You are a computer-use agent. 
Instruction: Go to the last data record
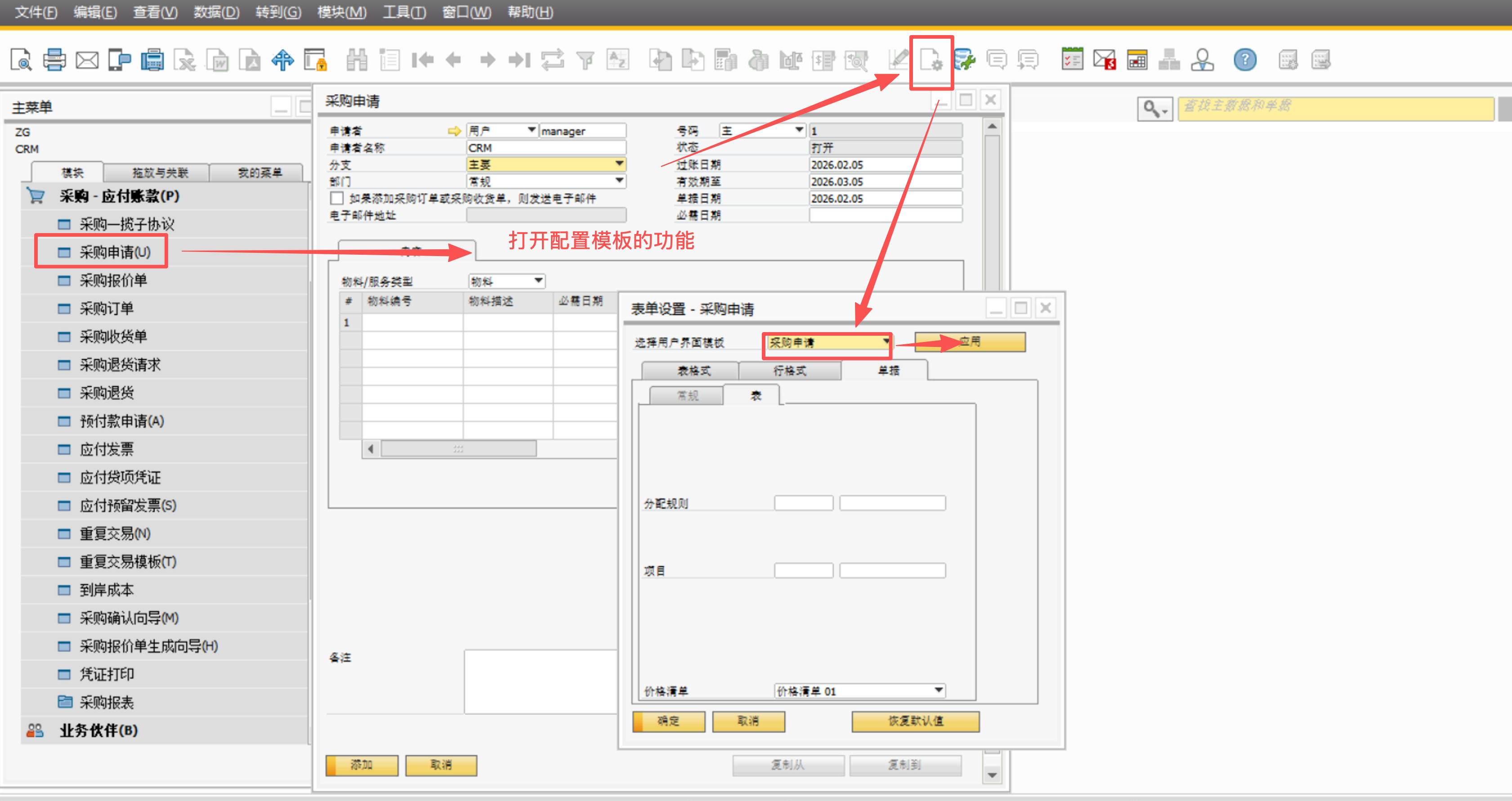coord(519,60)
